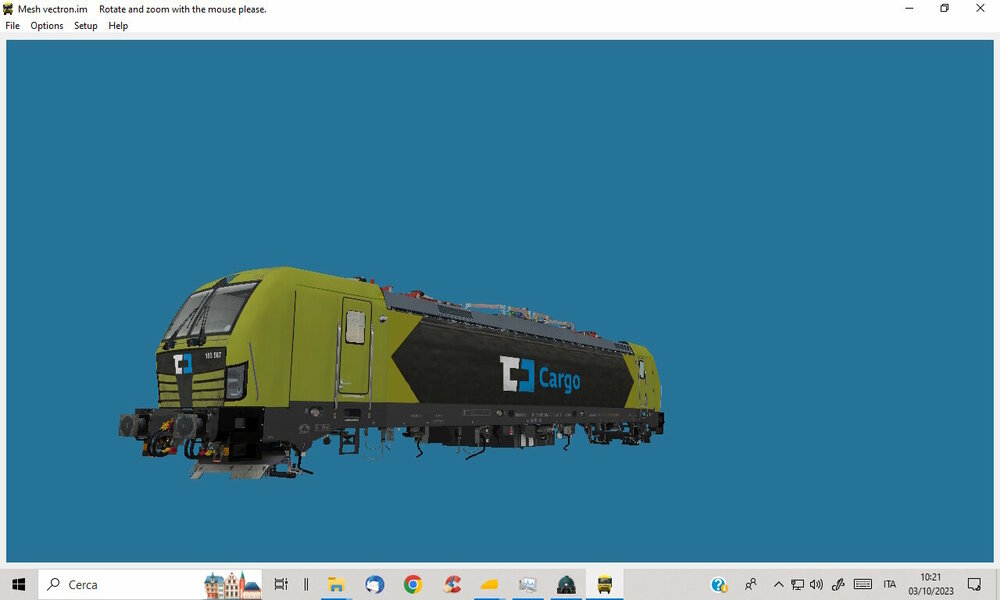The width and height of the screenshot is (1000, 600).
Task: Open Task View from the taskbar
Action: point(281,584)
